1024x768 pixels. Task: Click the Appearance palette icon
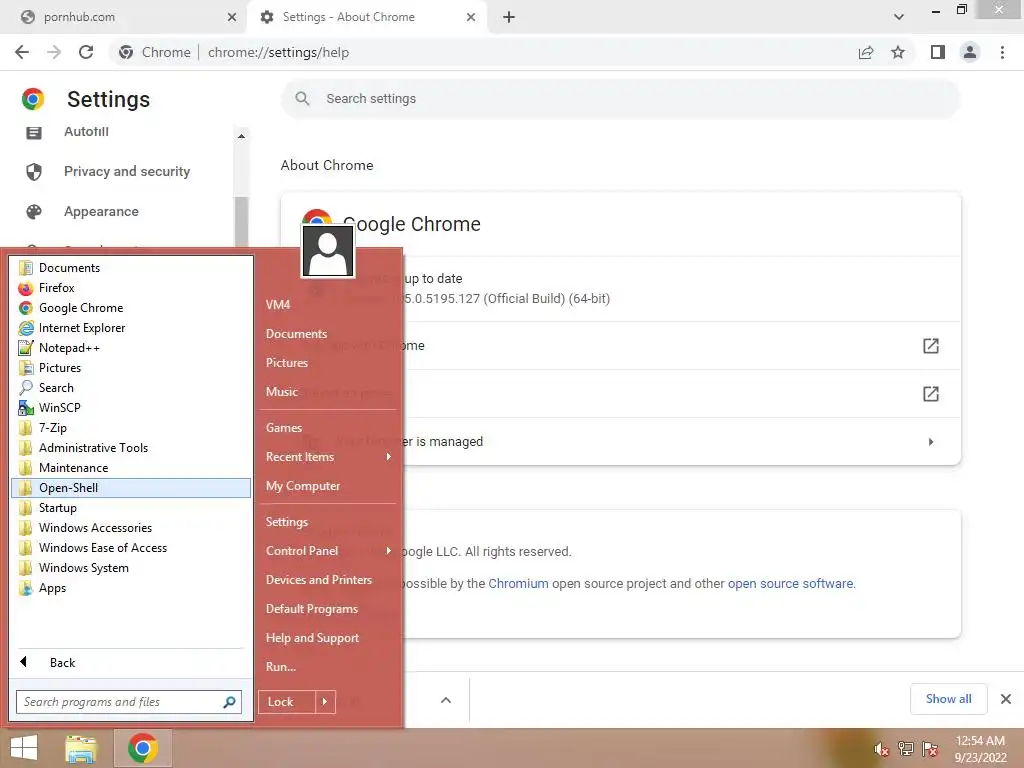[34, 212]
